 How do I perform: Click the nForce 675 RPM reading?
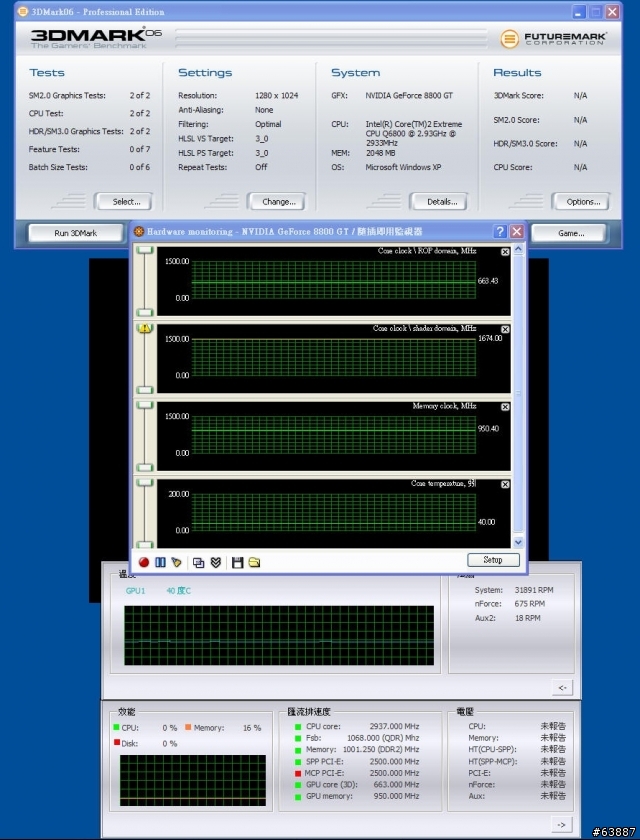point(510,604)
